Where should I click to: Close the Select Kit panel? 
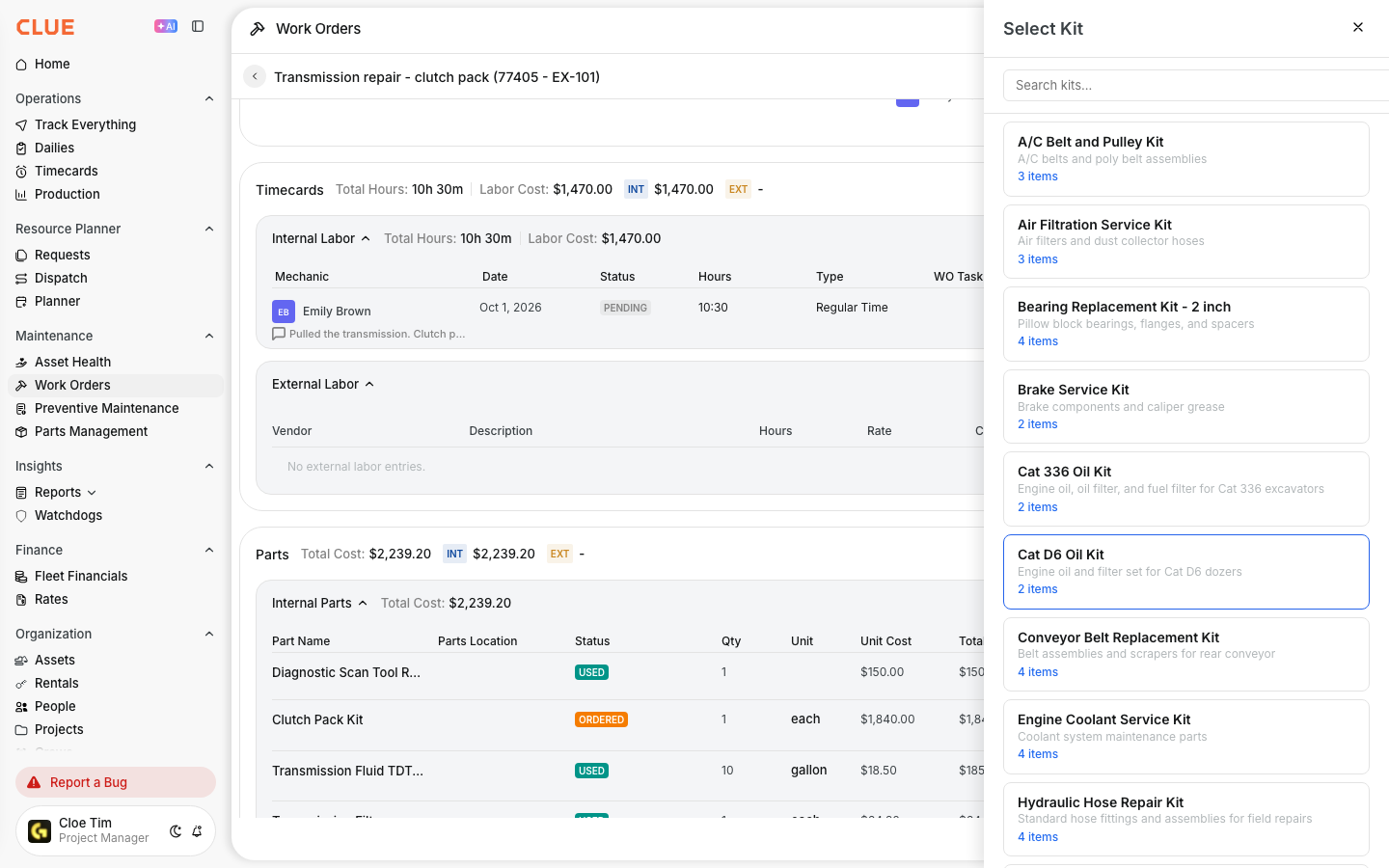pyautogui.click(x=1358, y=27)
